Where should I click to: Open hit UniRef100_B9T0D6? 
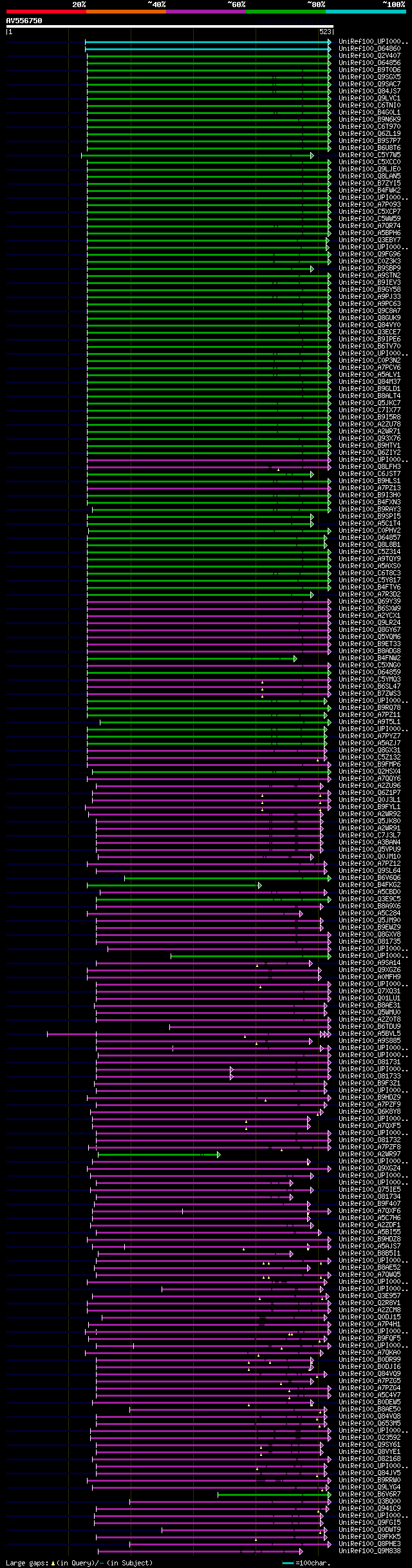[370, 70]
